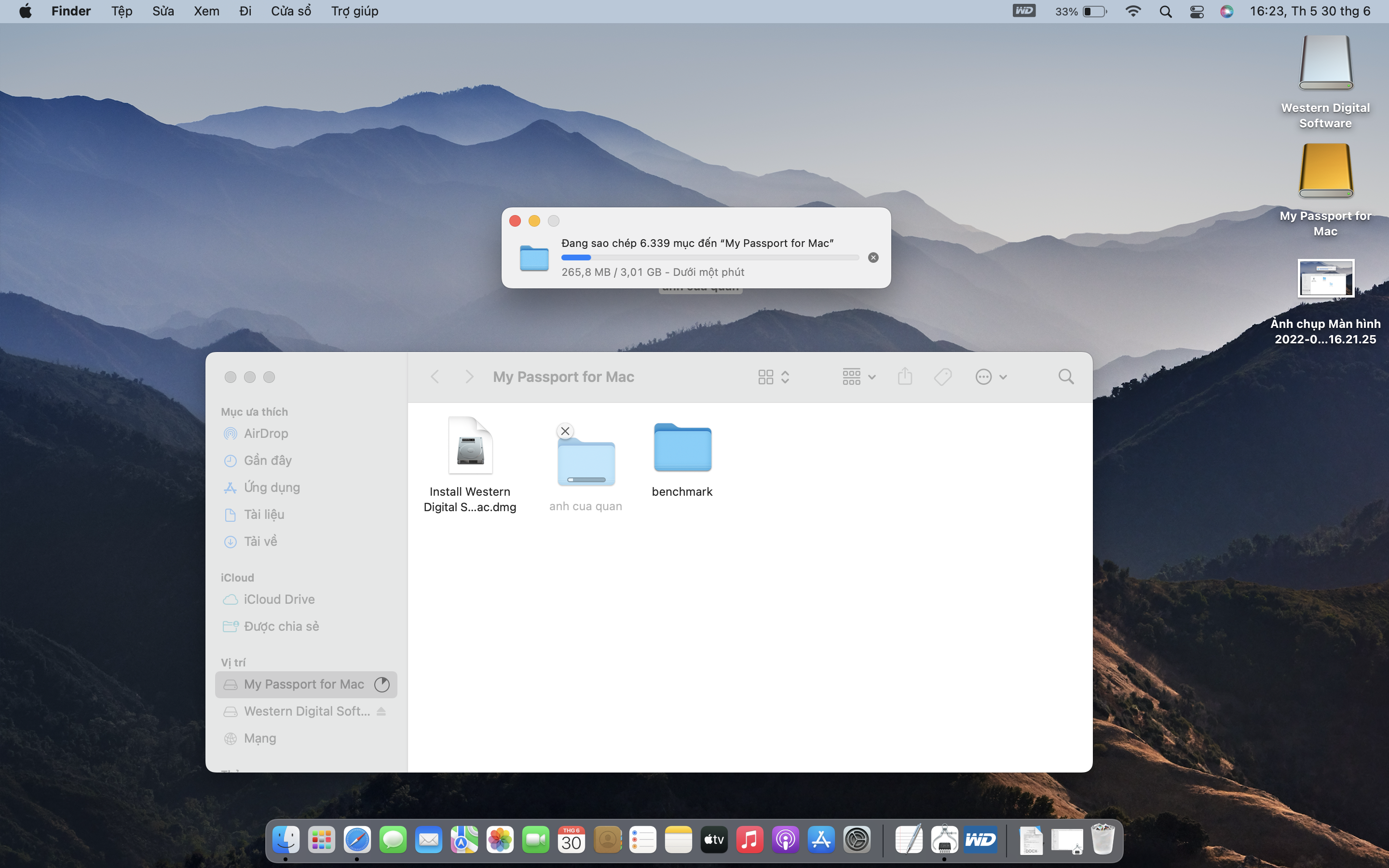This screenshot has height=868, width=1389.
Task: Open Calendar from the Dock
Action: pyautogui.click(x=571, y=841)
